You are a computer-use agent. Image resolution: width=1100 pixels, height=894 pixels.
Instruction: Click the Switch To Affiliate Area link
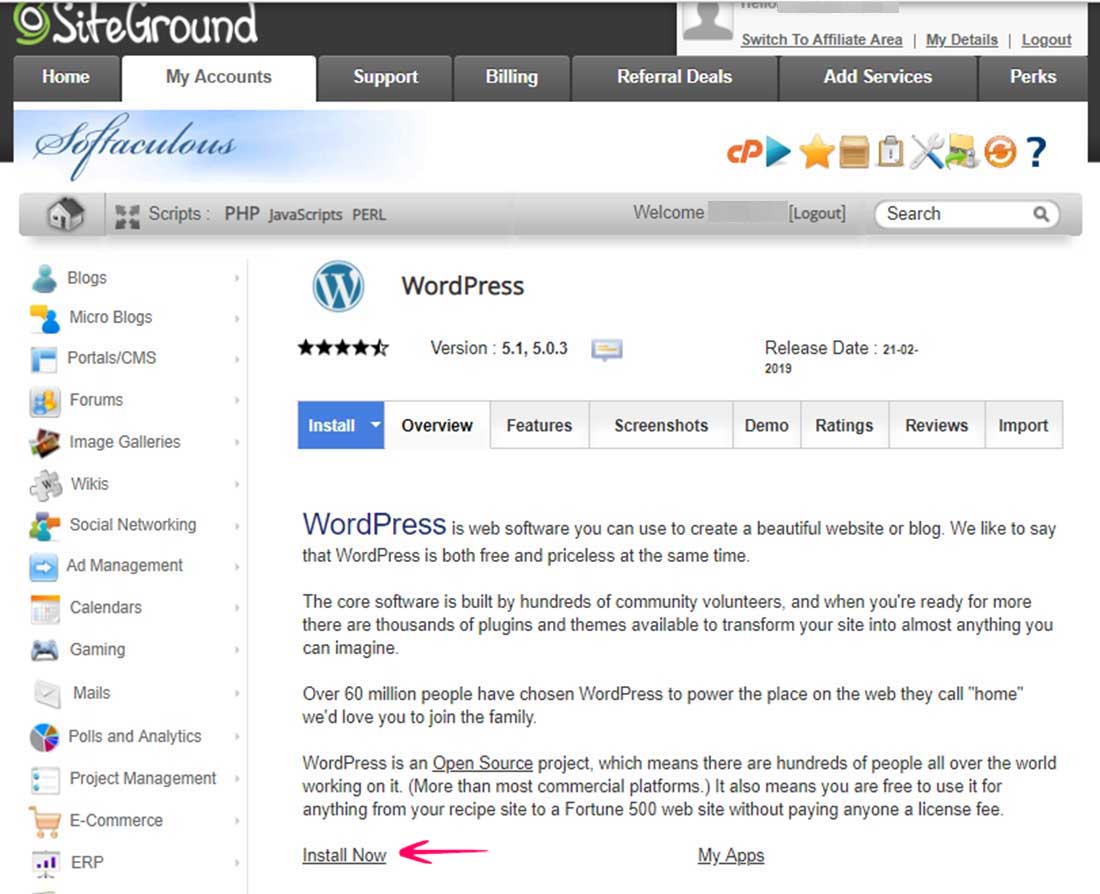coord(821,40)
